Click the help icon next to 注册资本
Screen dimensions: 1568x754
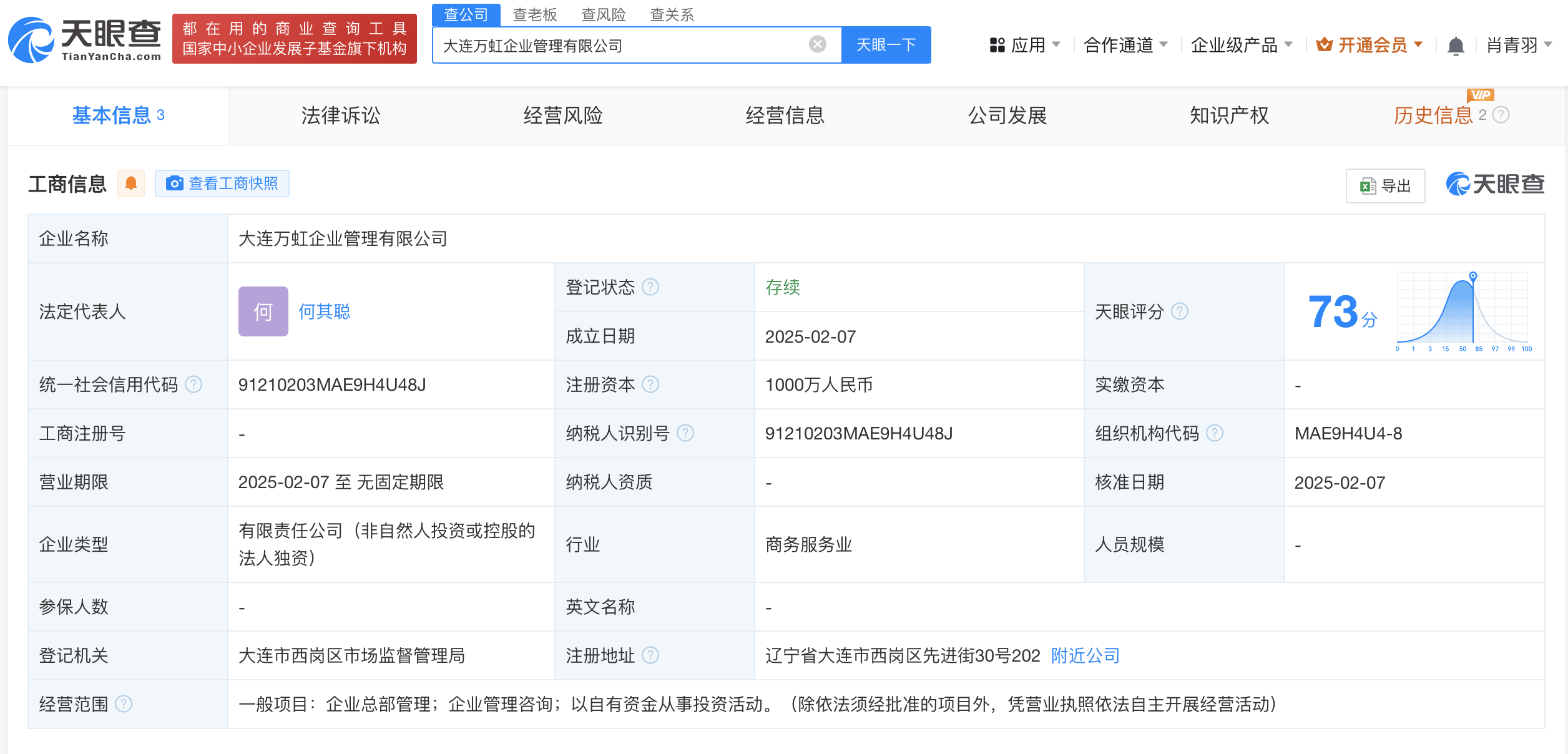650,384
